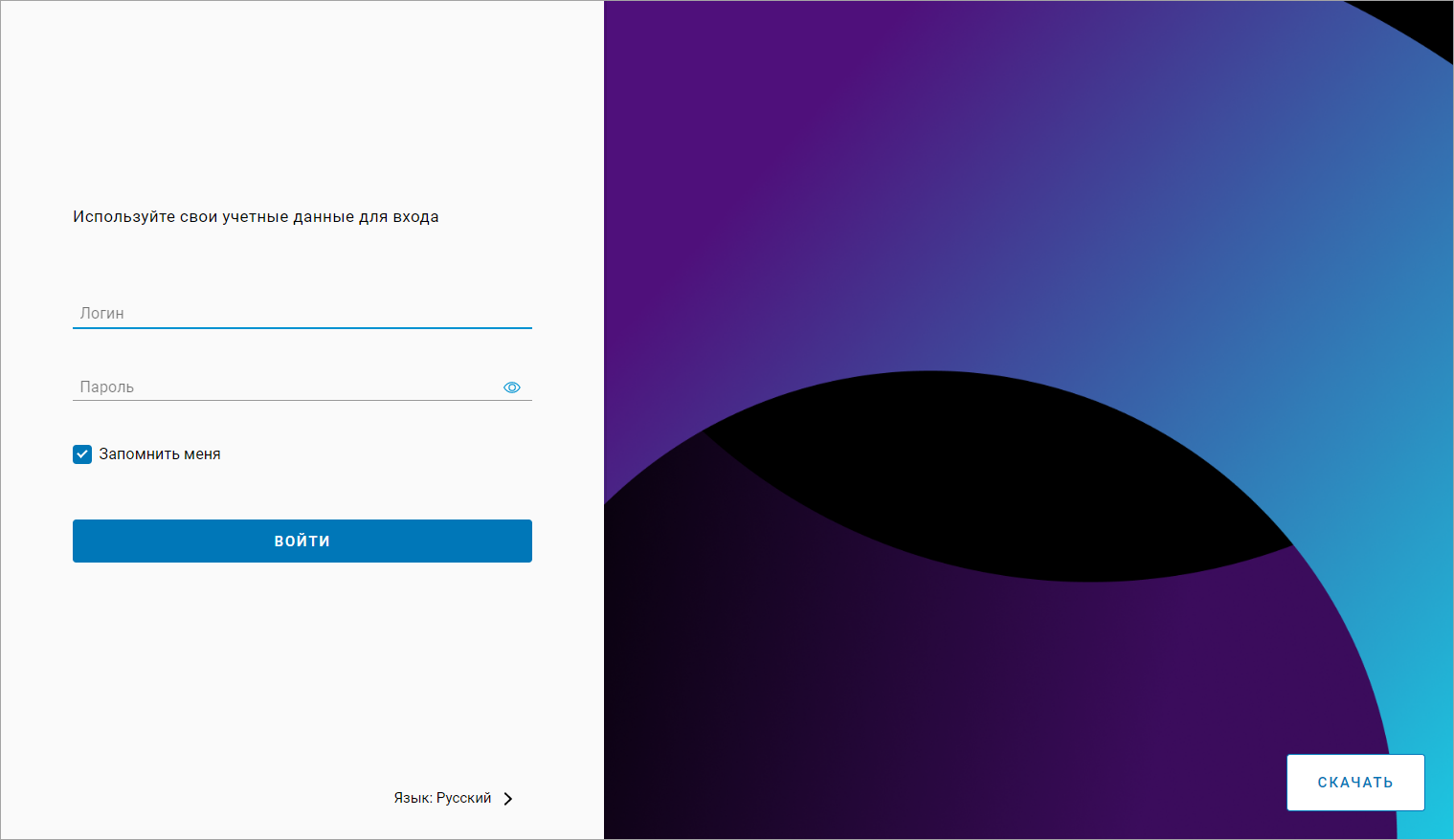Click the word Язык in the footer
The image size is (1454, 840).
click(x=411, y=798)
